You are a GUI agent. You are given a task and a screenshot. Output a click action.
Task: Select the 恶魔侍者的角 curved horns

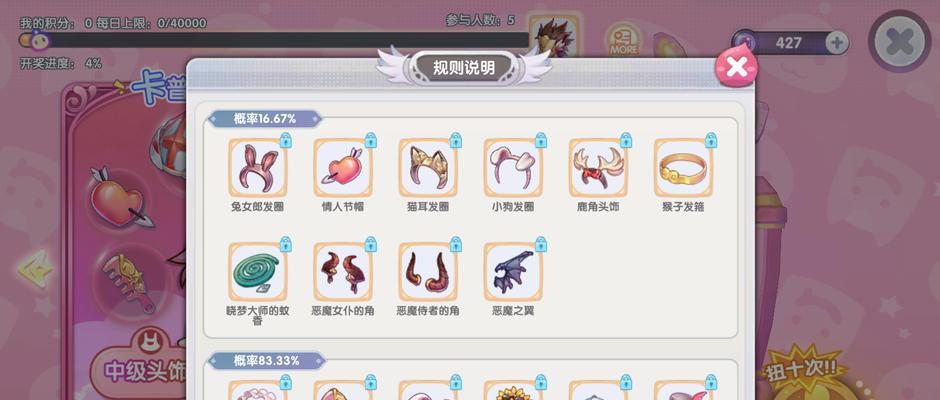pyautogui.click(x=427, y=272)
